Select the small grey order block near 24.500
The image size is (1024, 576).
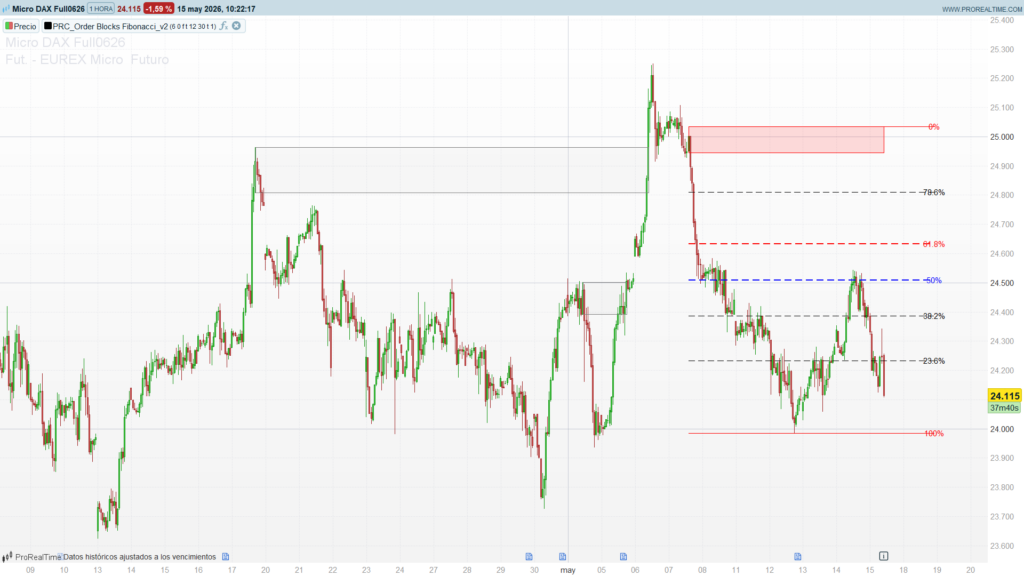[604, 298]
